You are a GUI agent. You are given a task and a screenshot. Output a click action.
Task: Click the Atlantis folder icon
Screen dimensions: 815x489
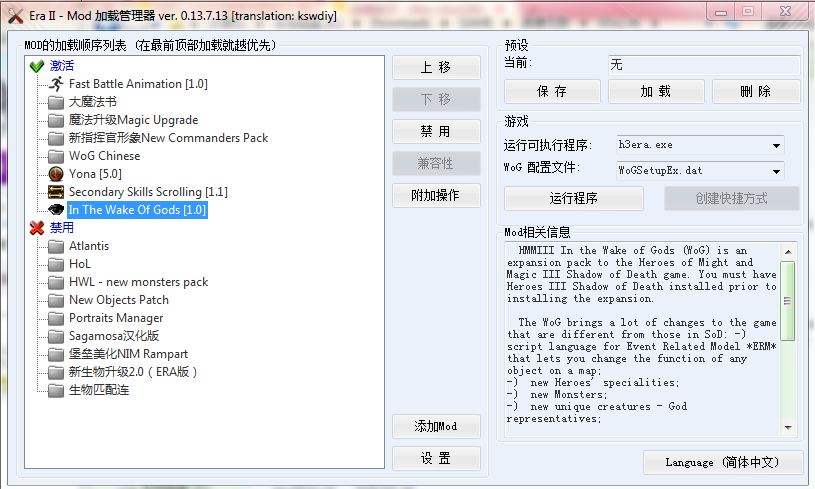pos(56,246)
